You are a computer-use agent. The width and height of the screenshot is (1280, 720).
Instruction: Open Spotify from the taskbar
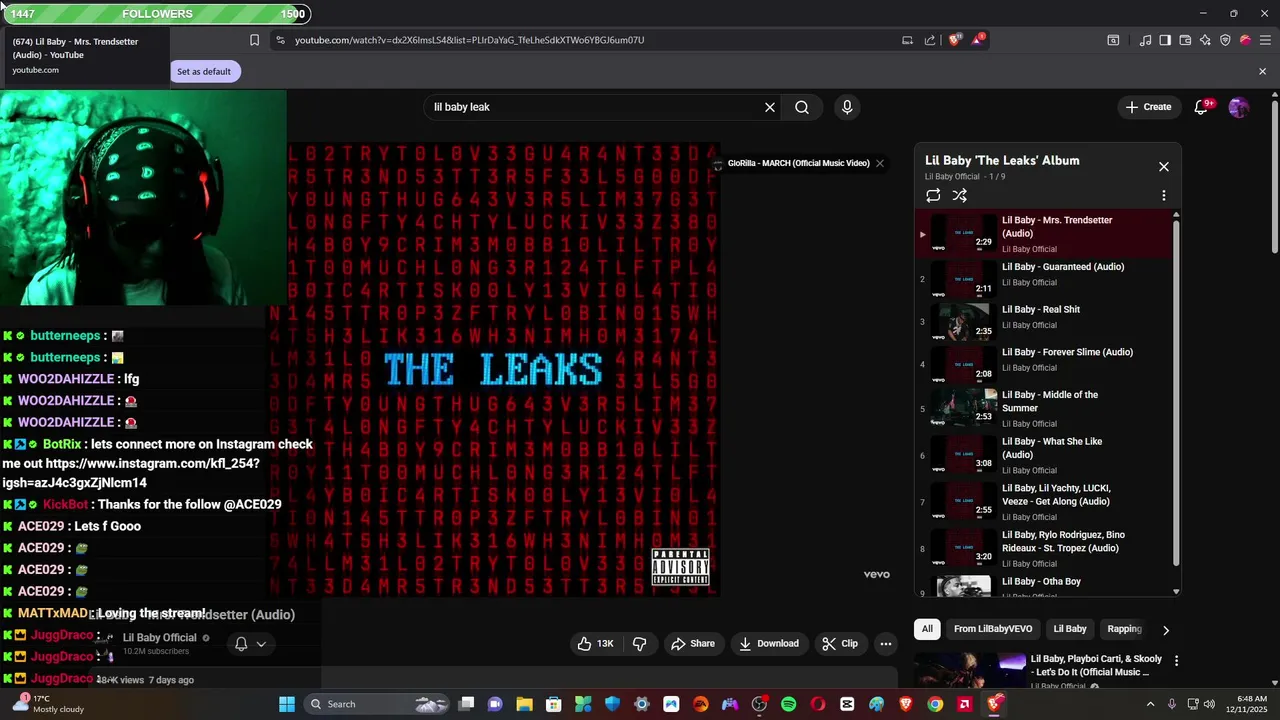[788, 704]
